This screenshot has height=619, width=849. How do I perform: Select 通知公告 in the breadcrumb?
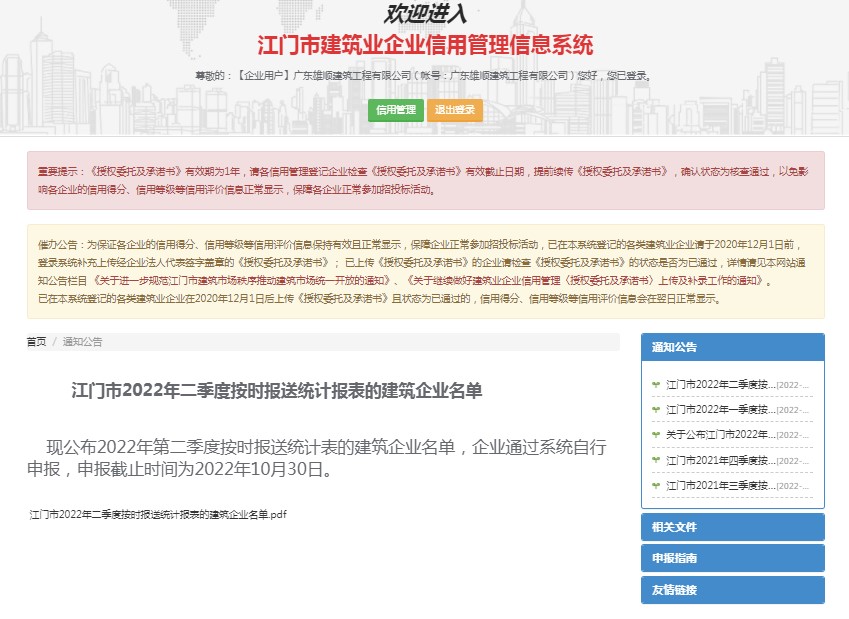point(82,342)
